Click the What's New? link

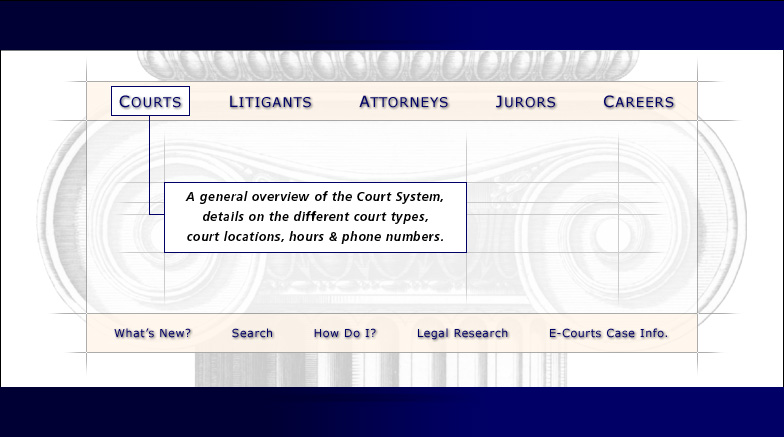click(x=152, y=334)
